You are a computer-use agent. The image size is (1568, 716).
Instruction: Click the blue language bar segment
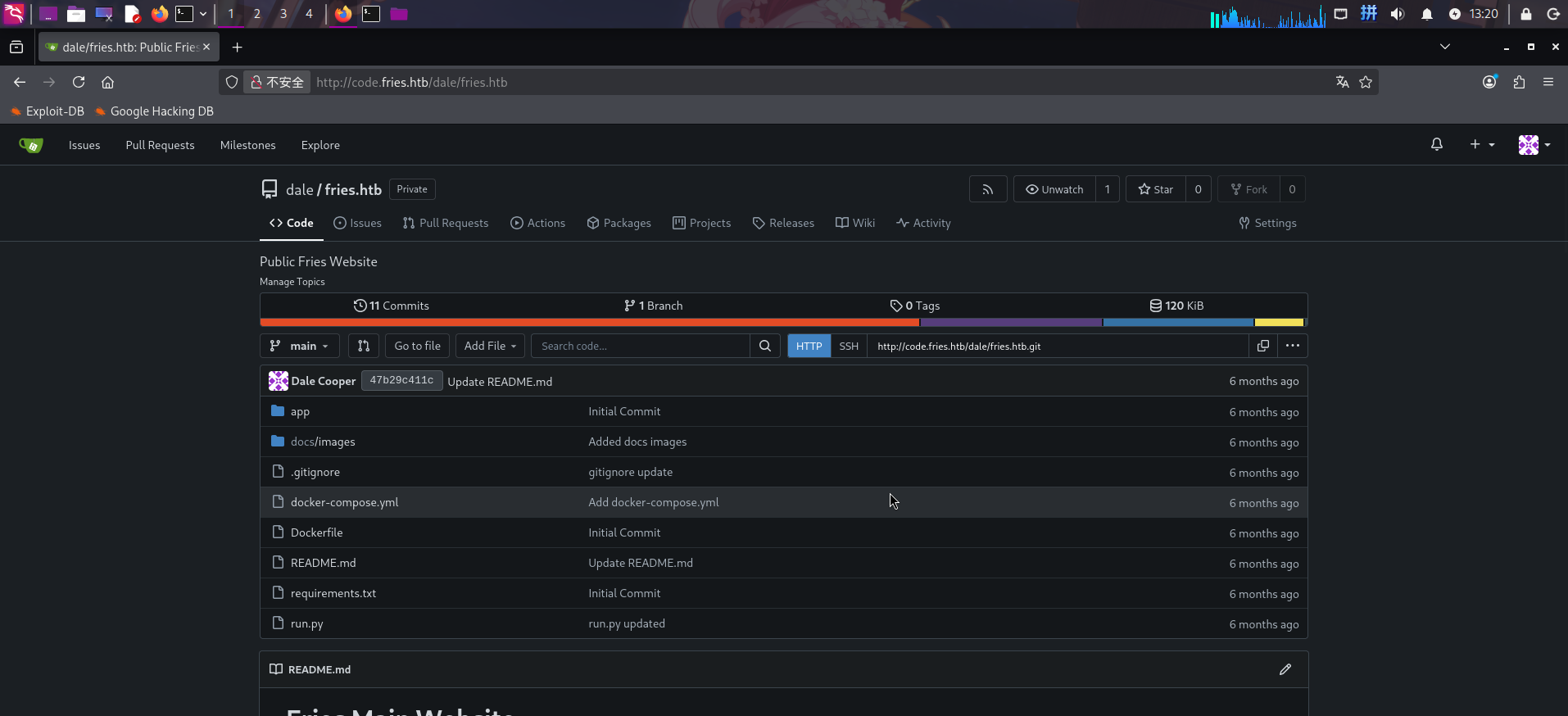[x=1178, y=323]
